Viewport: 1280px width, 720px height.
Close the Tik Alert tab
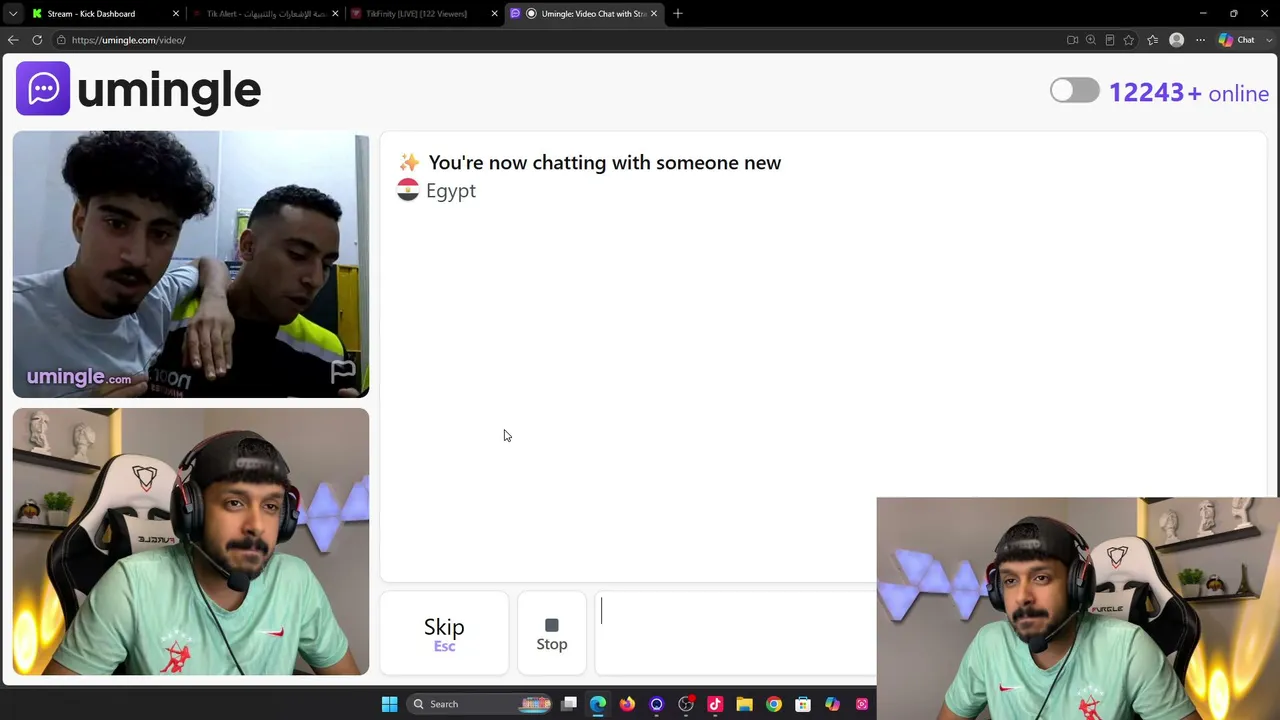[335, 13]
